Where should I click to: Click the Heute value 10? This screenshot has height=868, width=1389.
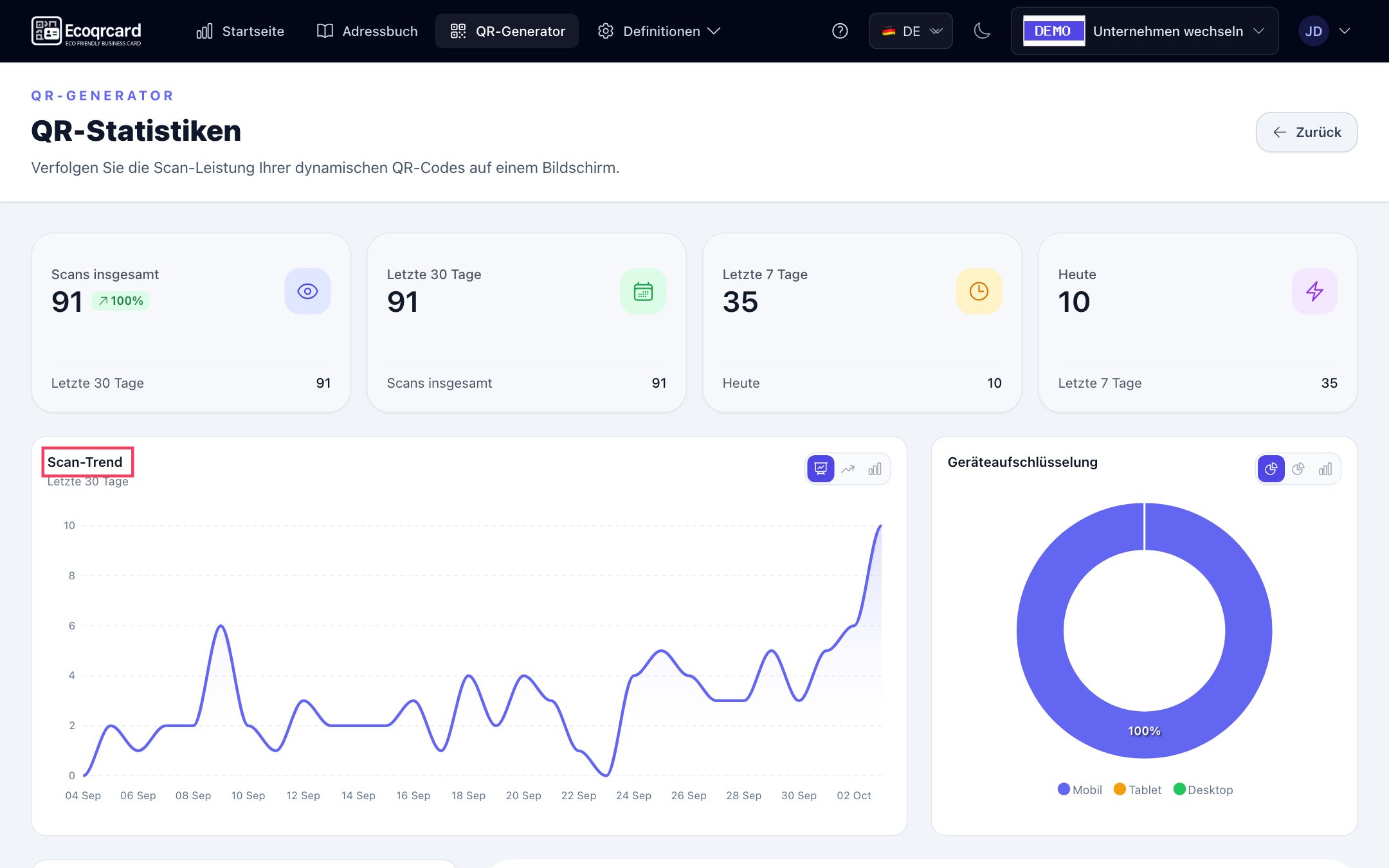pyautogui.click(x=1074, y=302)
